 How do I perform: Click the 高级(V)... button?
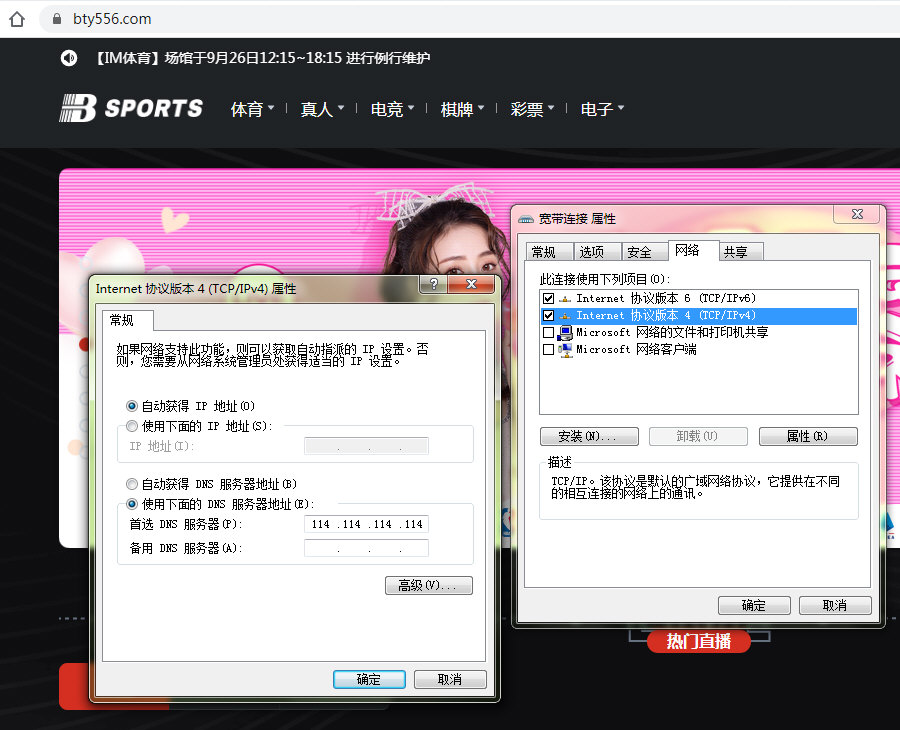[428, 586]
